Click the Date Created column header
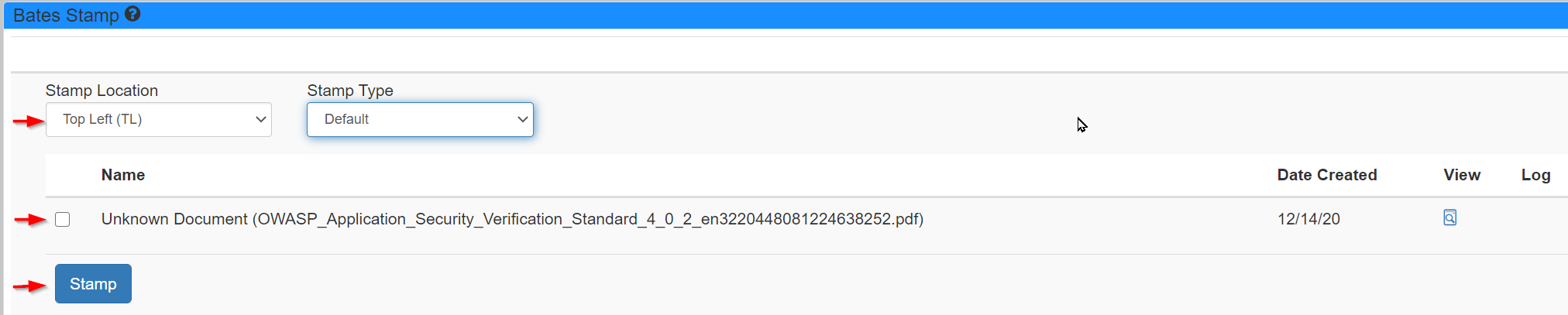 1326,175
